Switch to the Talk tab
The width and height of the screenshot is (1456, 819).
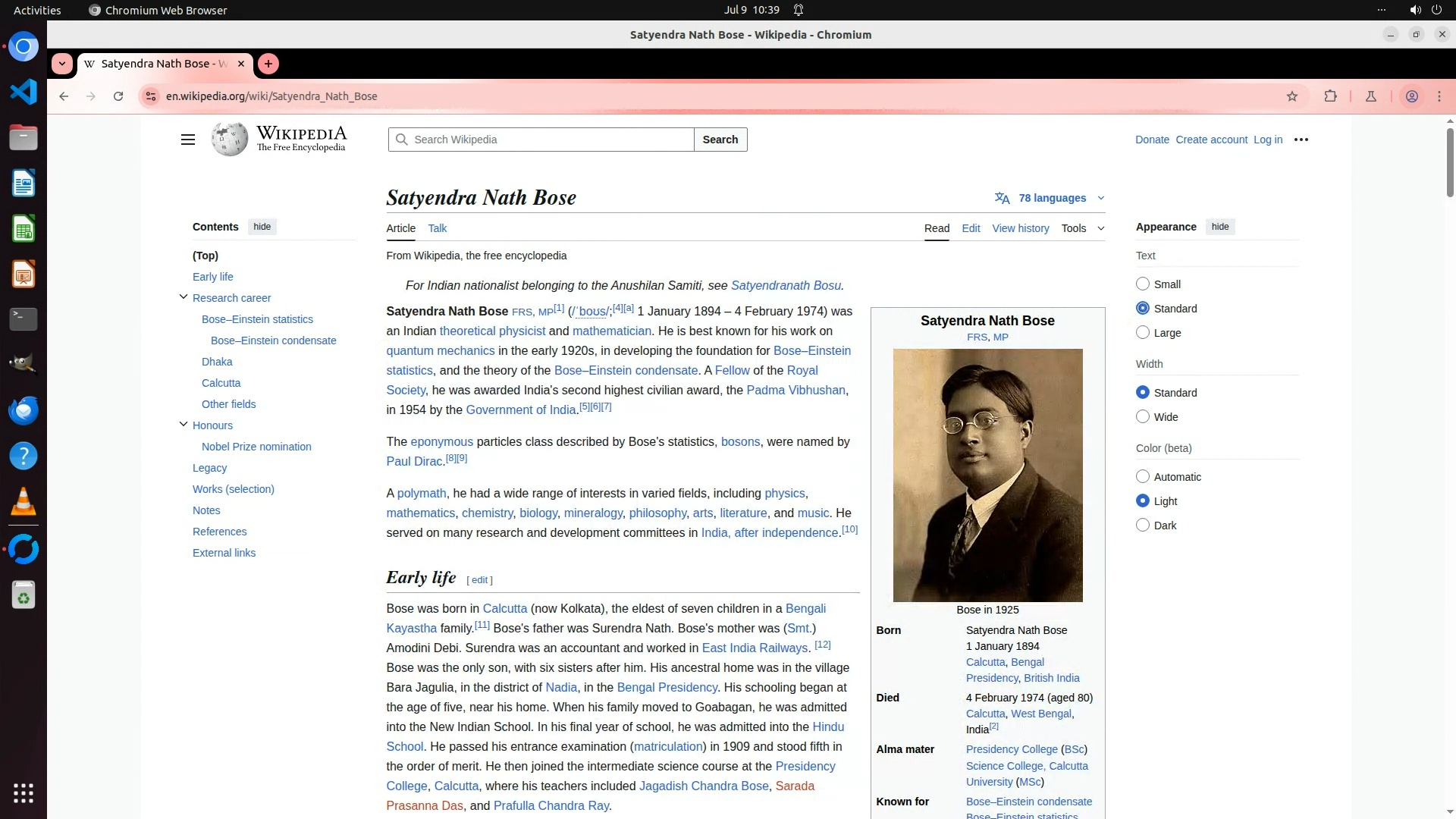437,228
